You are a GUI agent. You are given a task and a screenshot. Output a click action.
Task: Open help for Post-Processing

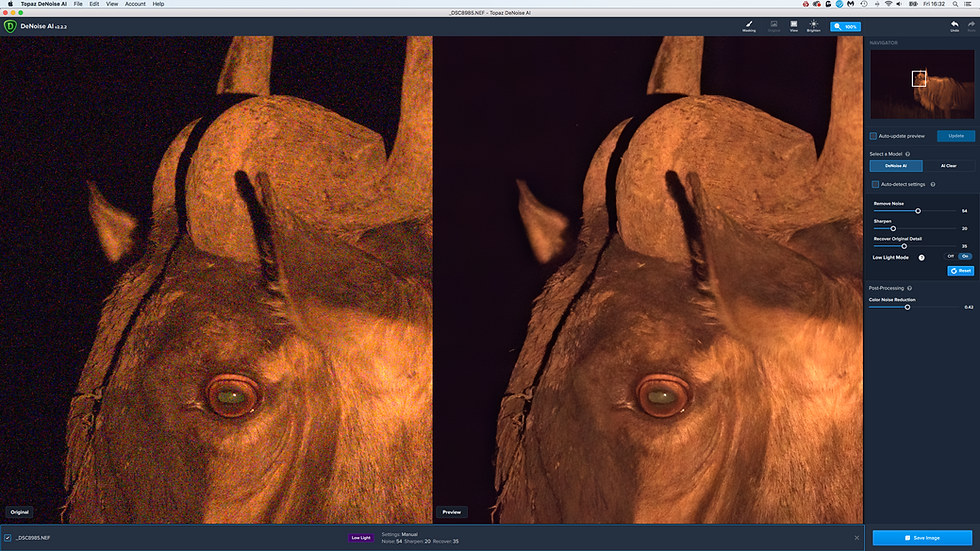point(909,288)
